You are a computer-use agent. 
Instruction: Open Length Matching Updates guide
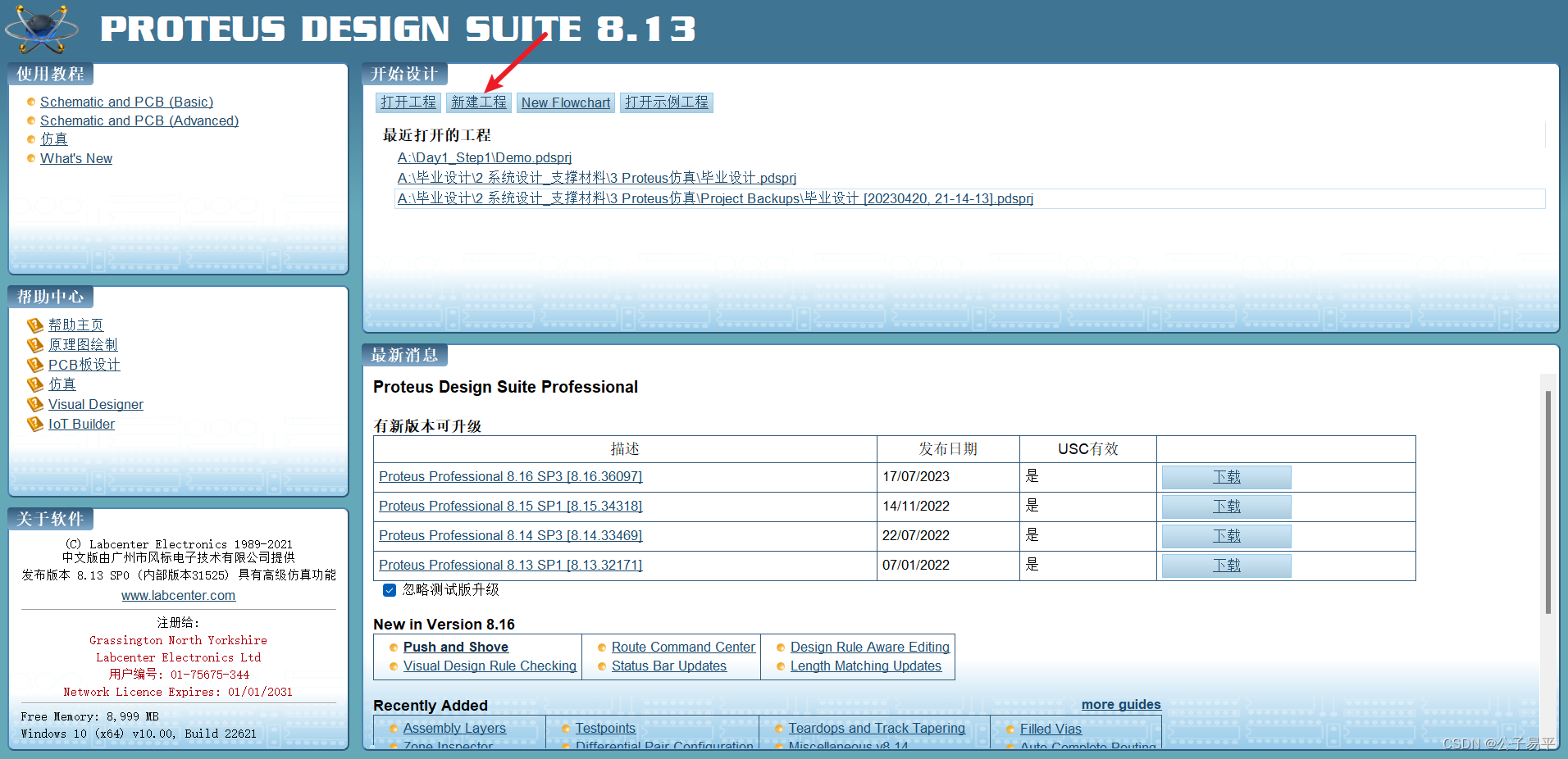pos(866,666)
